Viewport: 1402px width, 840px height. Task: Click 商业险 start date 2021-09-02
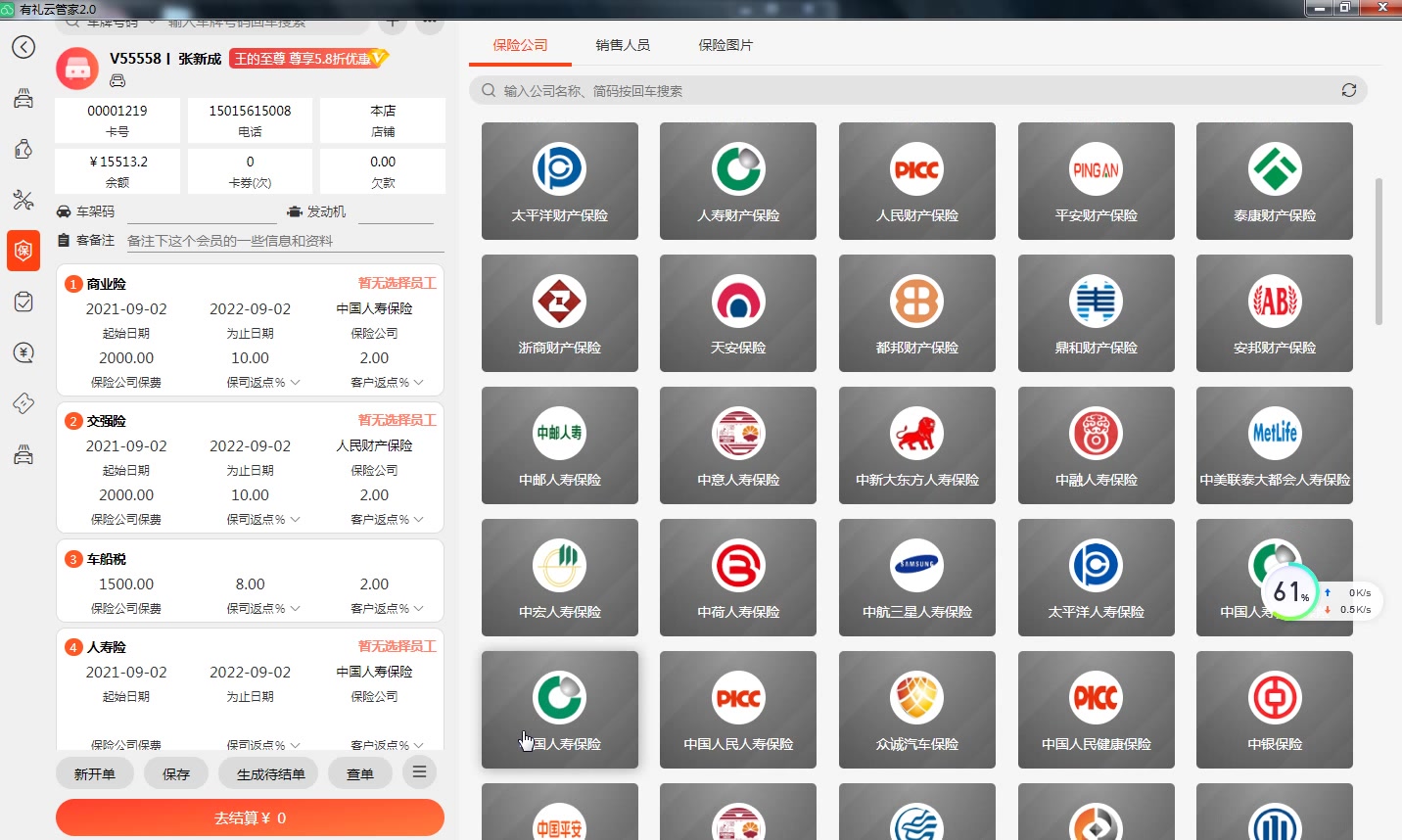coord(126,308)
